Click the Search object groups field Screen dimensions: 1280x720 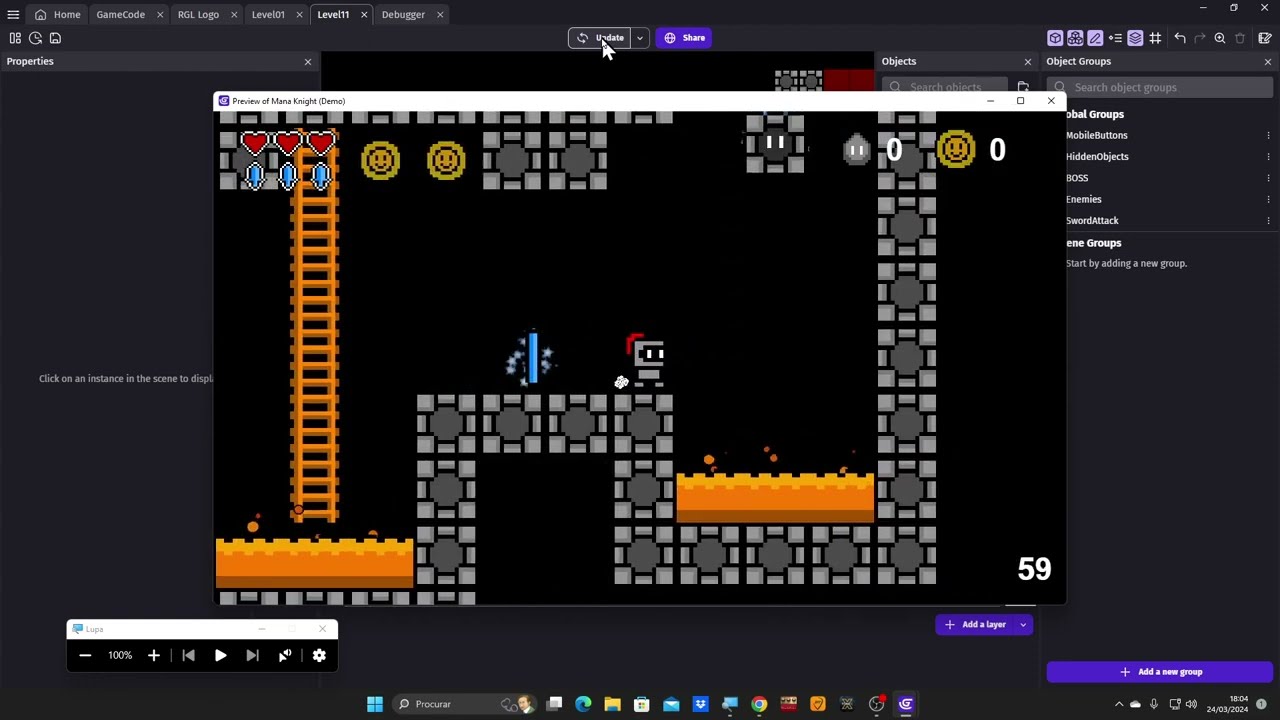(1160, 87)
